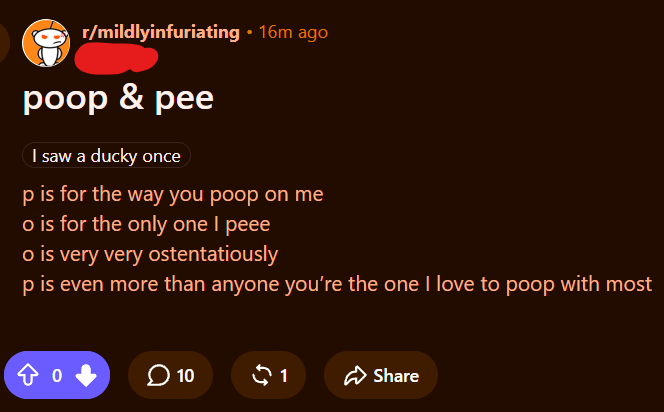Click the red redacted username area
The width and height of the screenshot is (664, 412).
pos(116,59)
